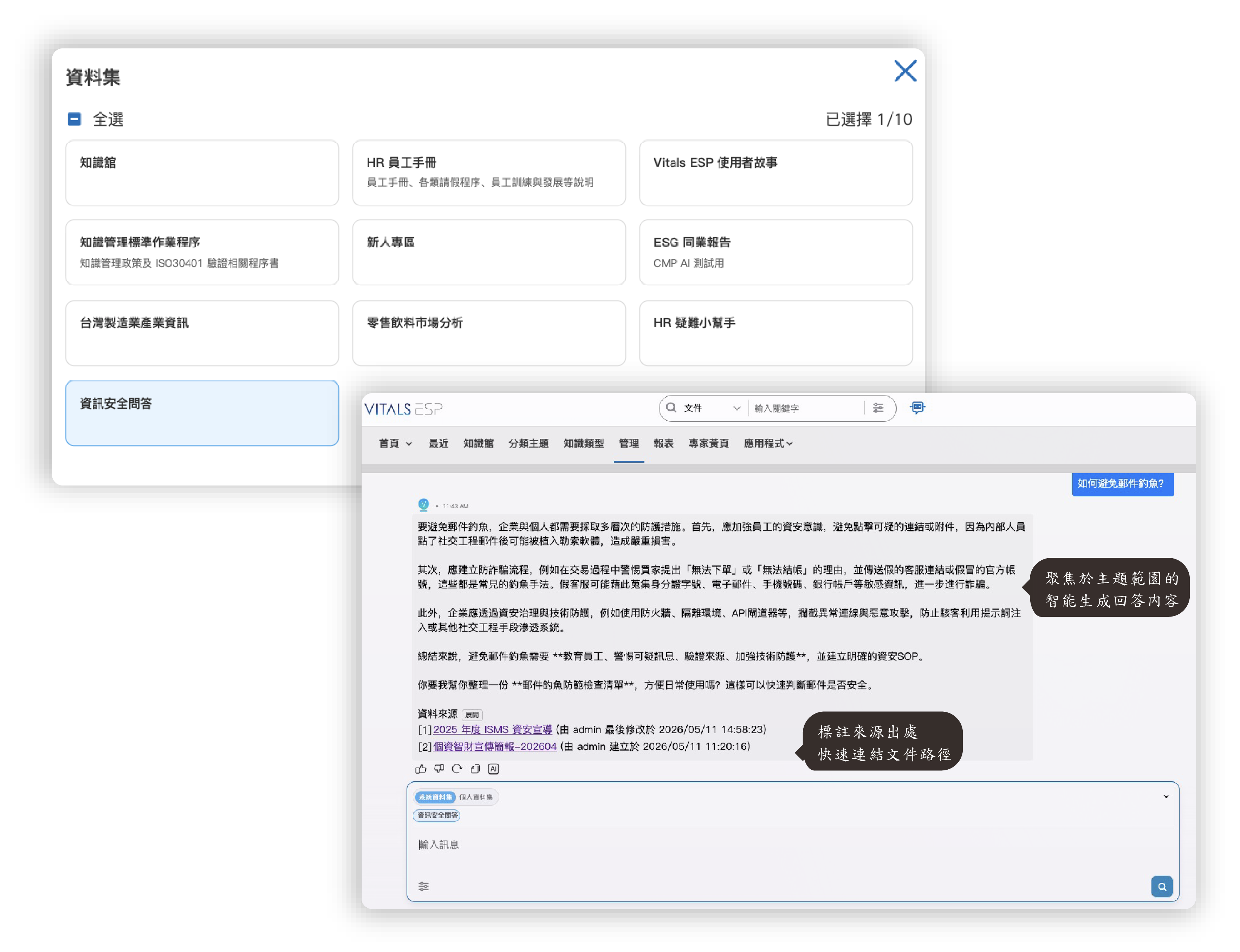Select the 知識館 dataset card

pos(202,173)
